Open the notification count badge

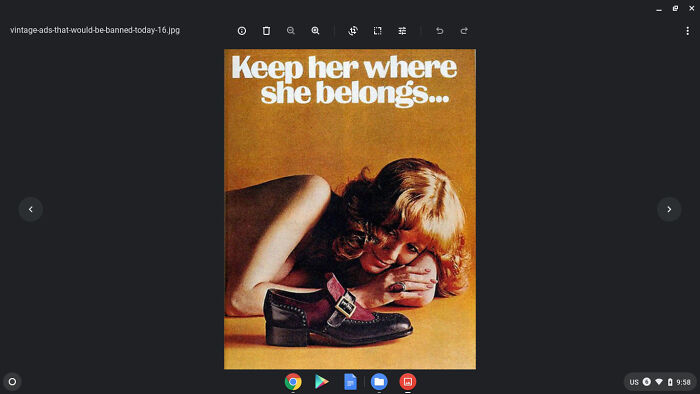pyautogui.click(x=646, y=382)
